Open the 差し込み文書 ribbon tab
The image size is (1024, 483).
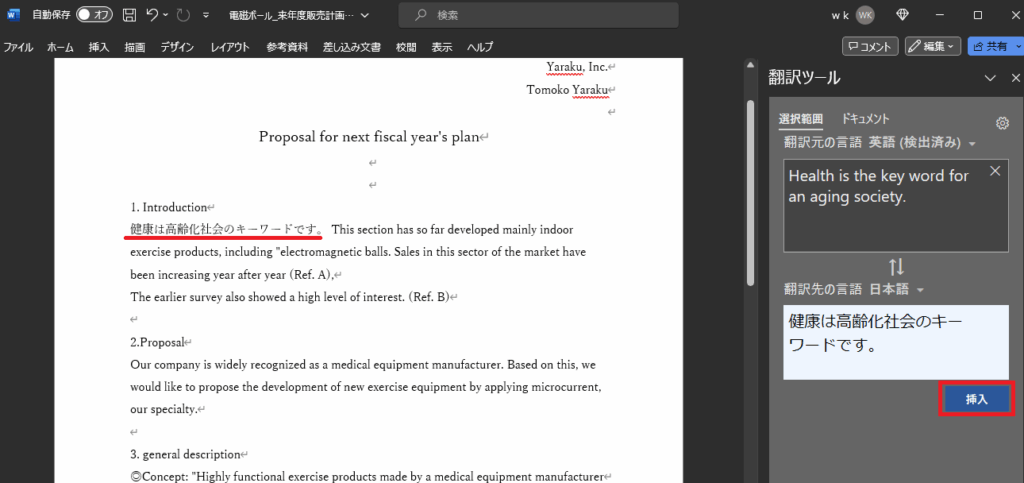351,47
